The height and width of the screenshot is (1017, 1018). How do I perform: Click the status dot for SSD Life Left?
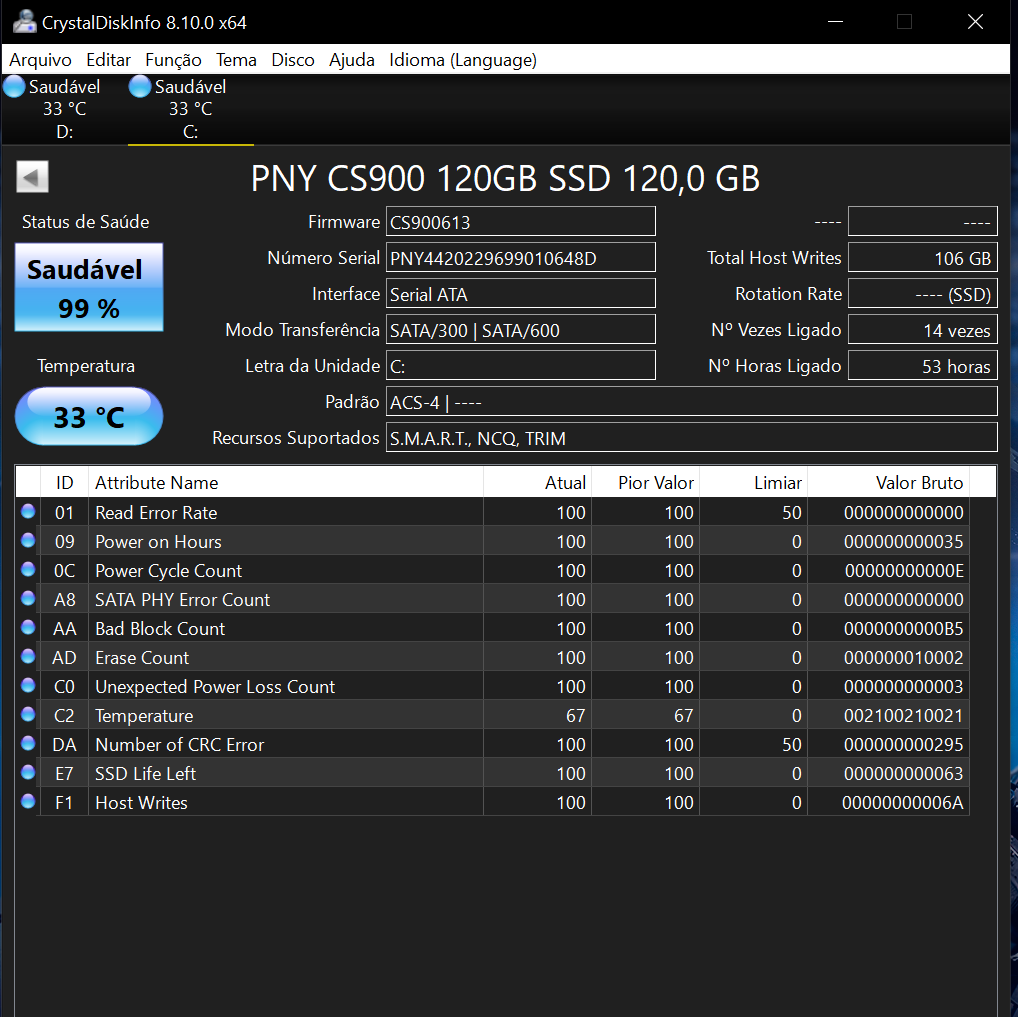point(28,772)
